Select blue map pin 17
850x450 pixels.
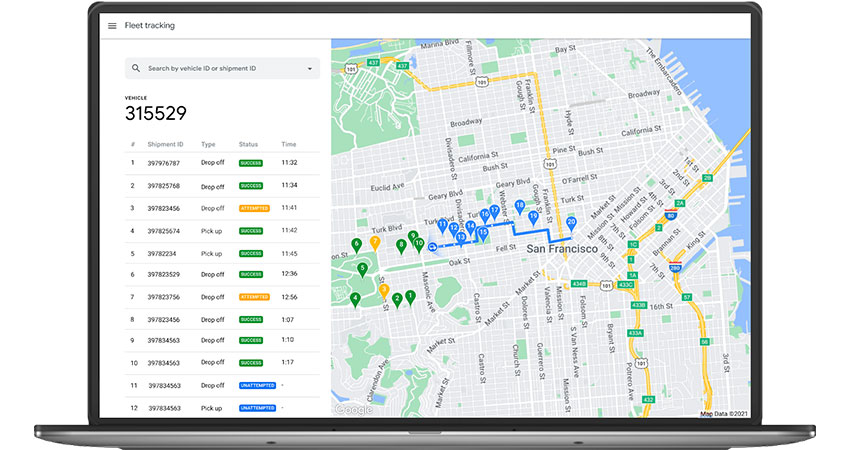tap(494, 211)
